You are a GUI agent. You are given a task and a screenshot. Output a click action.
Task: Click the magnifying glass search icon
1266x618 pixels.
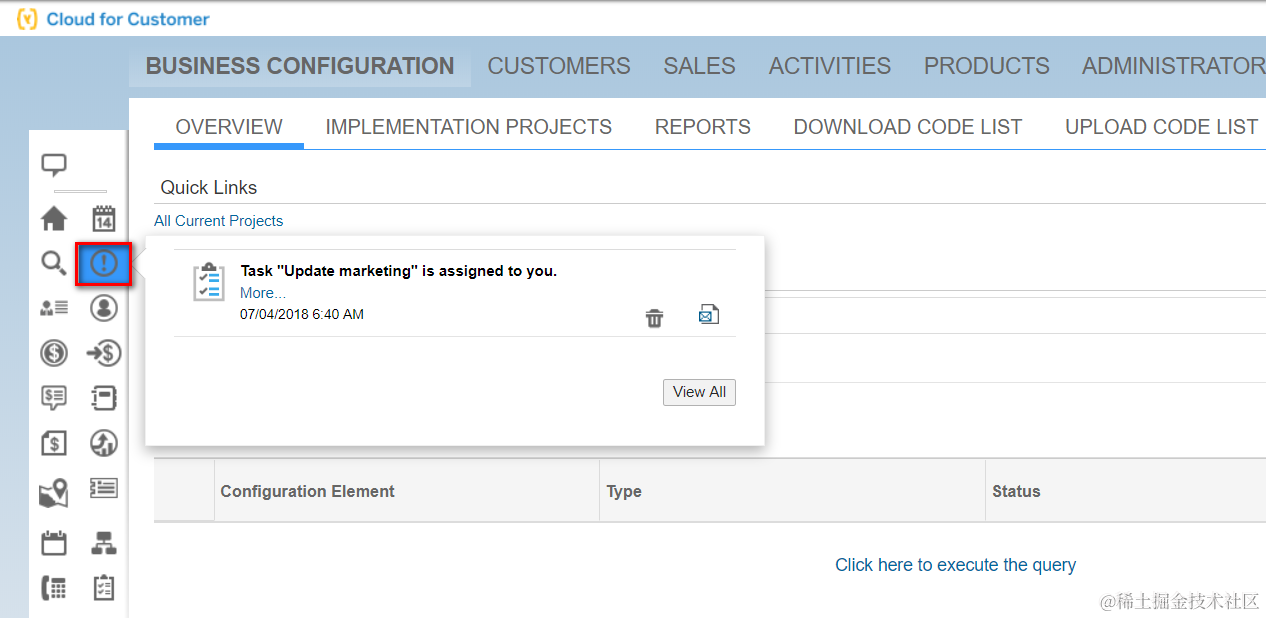pyautogui.click(x=54, y=263)
